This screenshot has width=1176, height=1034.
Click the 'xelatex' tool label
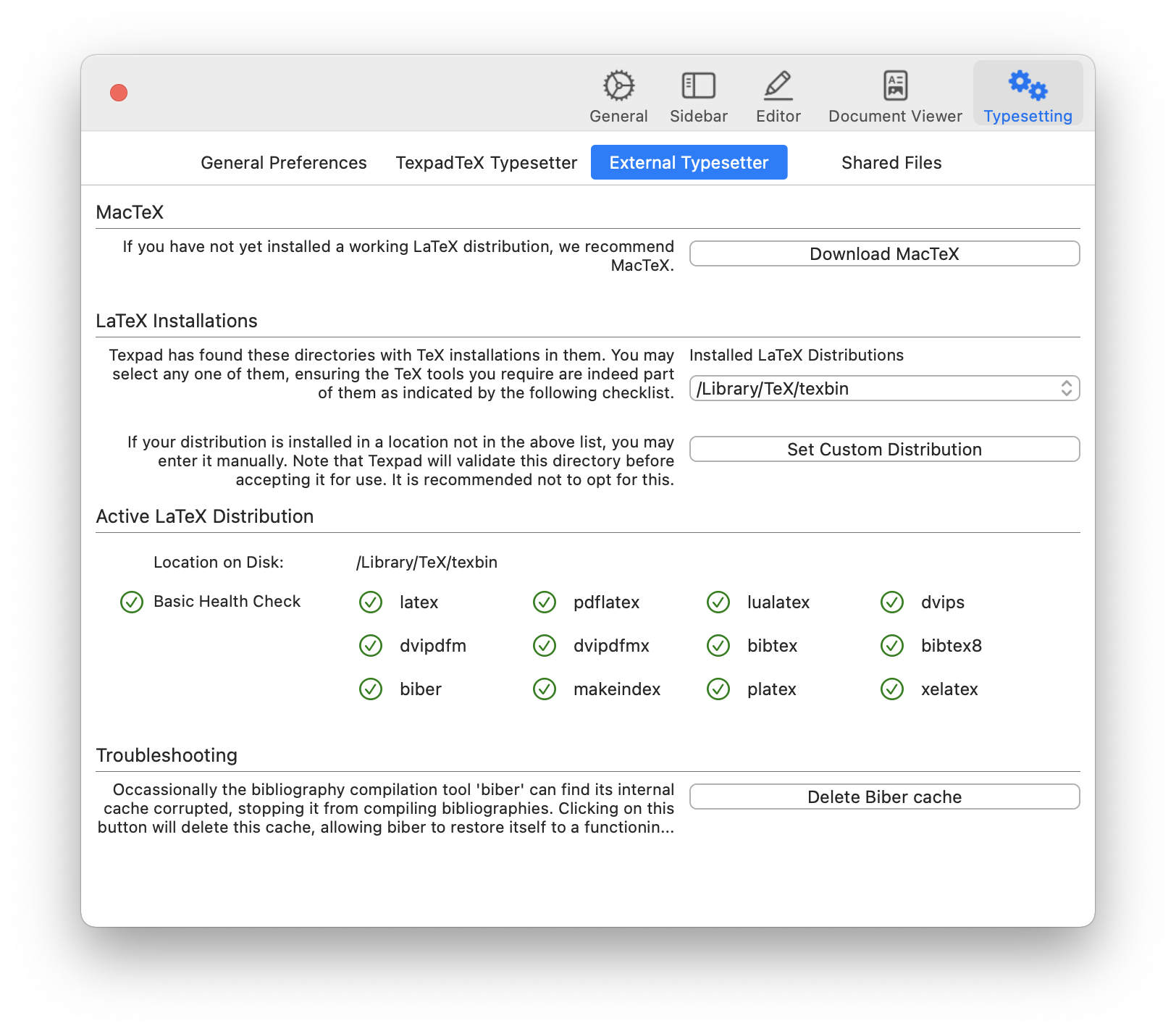click(949, 689)
